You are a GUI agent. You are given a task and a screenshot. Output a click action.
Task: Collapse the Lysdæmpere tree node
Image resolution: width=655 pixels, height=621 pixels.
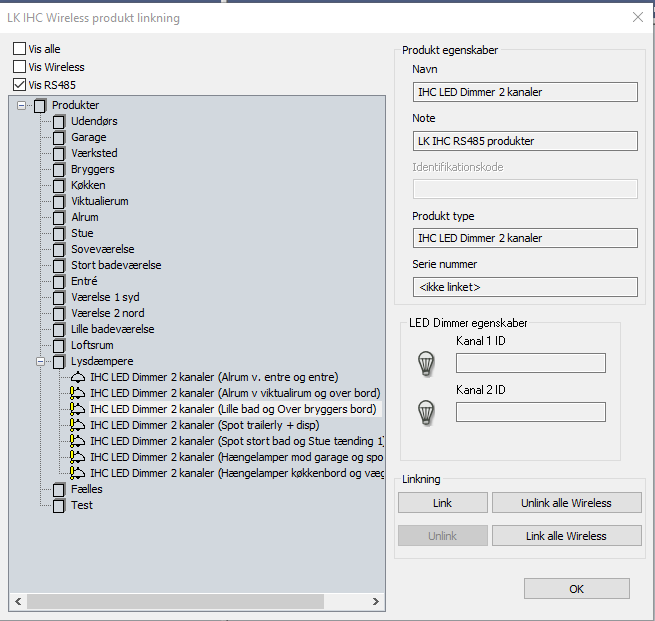click(40, 361)
